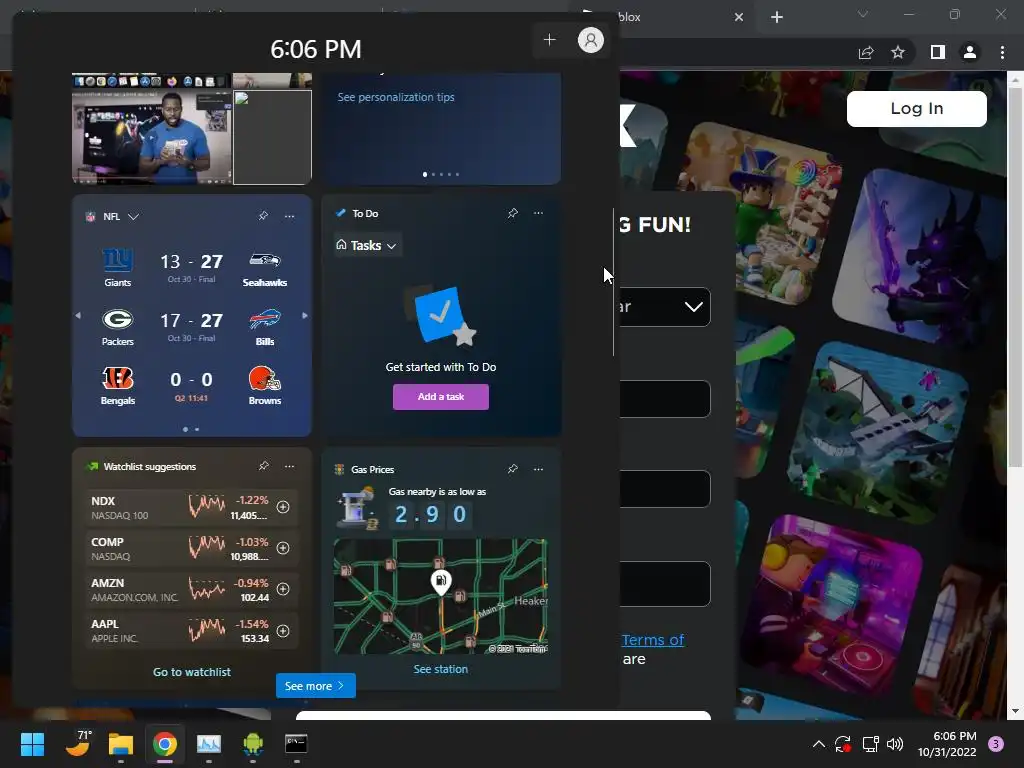Screen dimensions: 1024x768
Task: Toggle Chrome side panel icon
Action: tap(938, 52)
